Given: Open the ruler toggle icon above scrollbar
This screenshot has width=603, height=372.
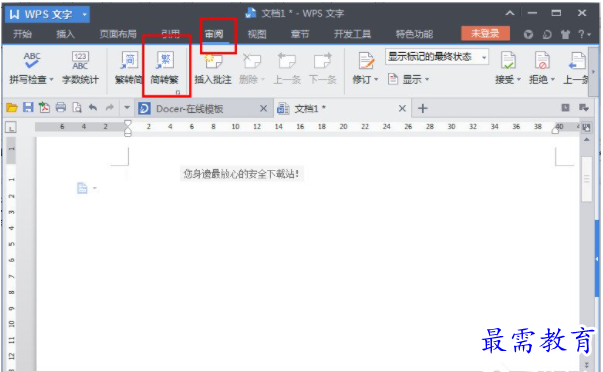Looking at the screenshot, I should [587, 127].
